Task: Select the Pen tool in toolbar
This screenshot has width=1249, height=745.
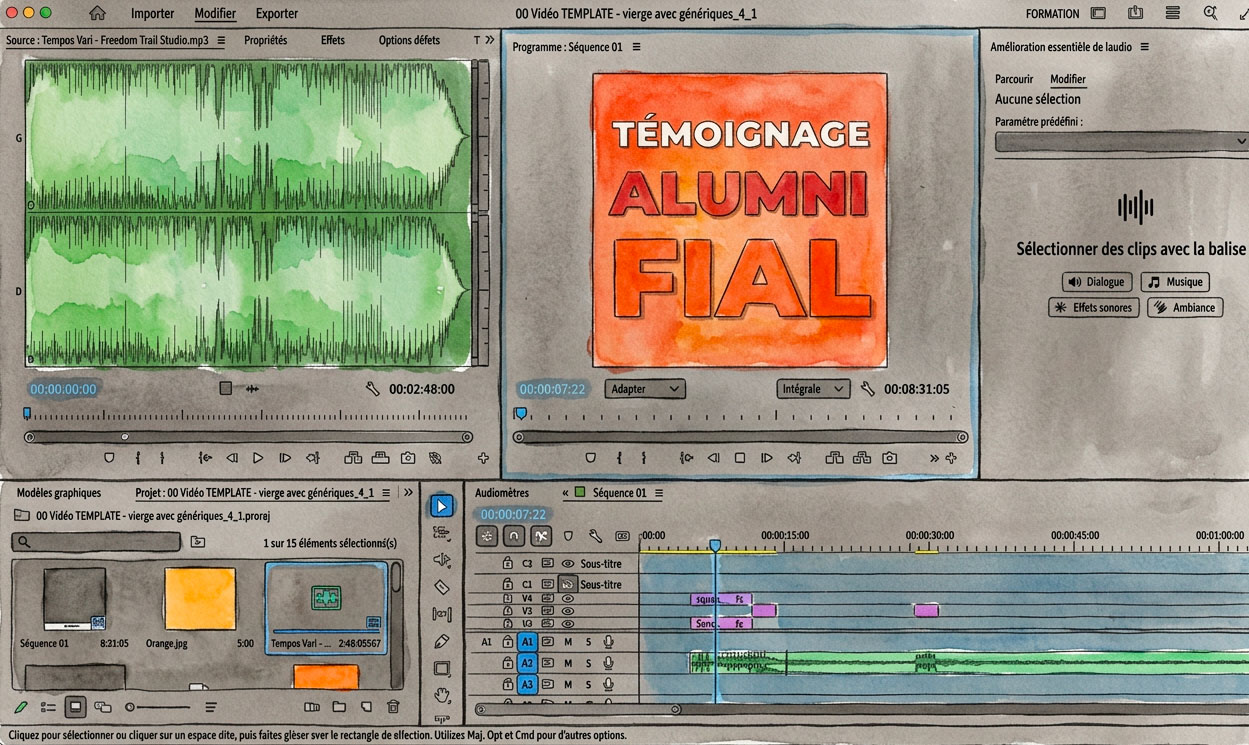Action: tap(441, 641)
